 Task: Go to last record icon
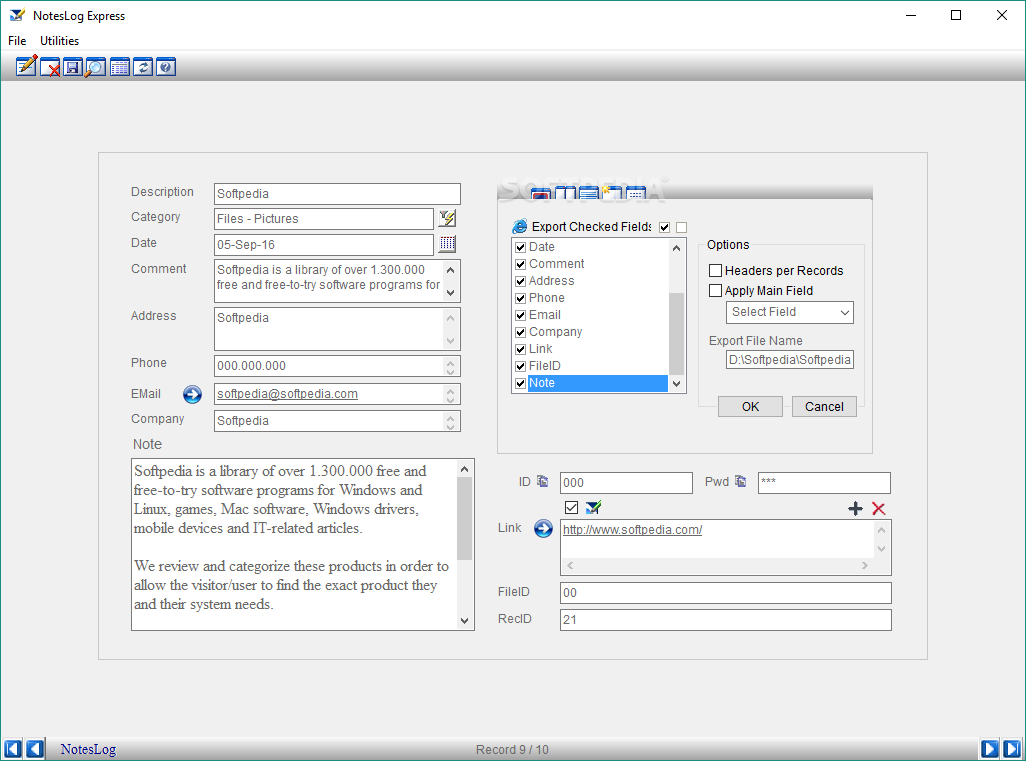(1012, 749)
